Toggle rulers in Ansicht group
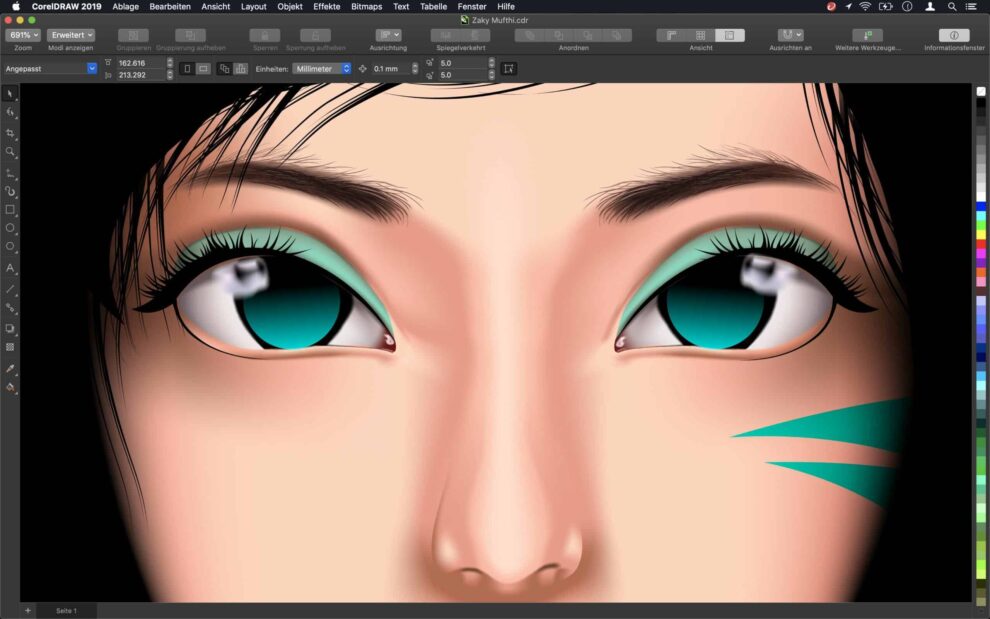The width and height of the screenshot is (990, 619). [671, 35]
